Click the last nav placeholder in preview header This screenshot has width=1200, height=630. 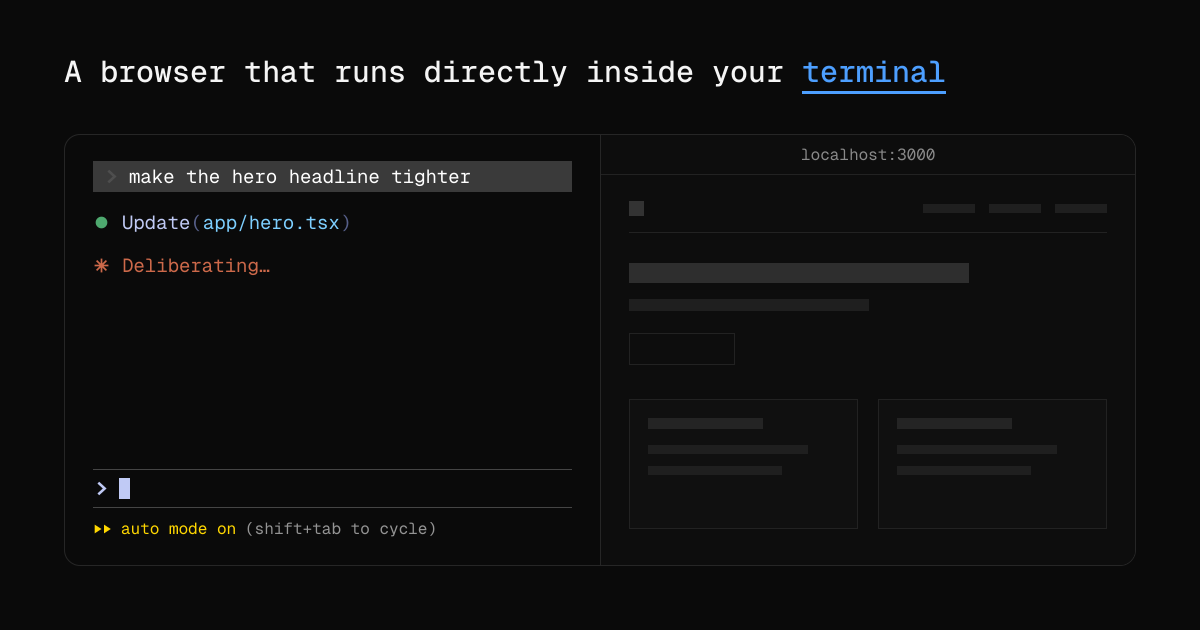1081,208
